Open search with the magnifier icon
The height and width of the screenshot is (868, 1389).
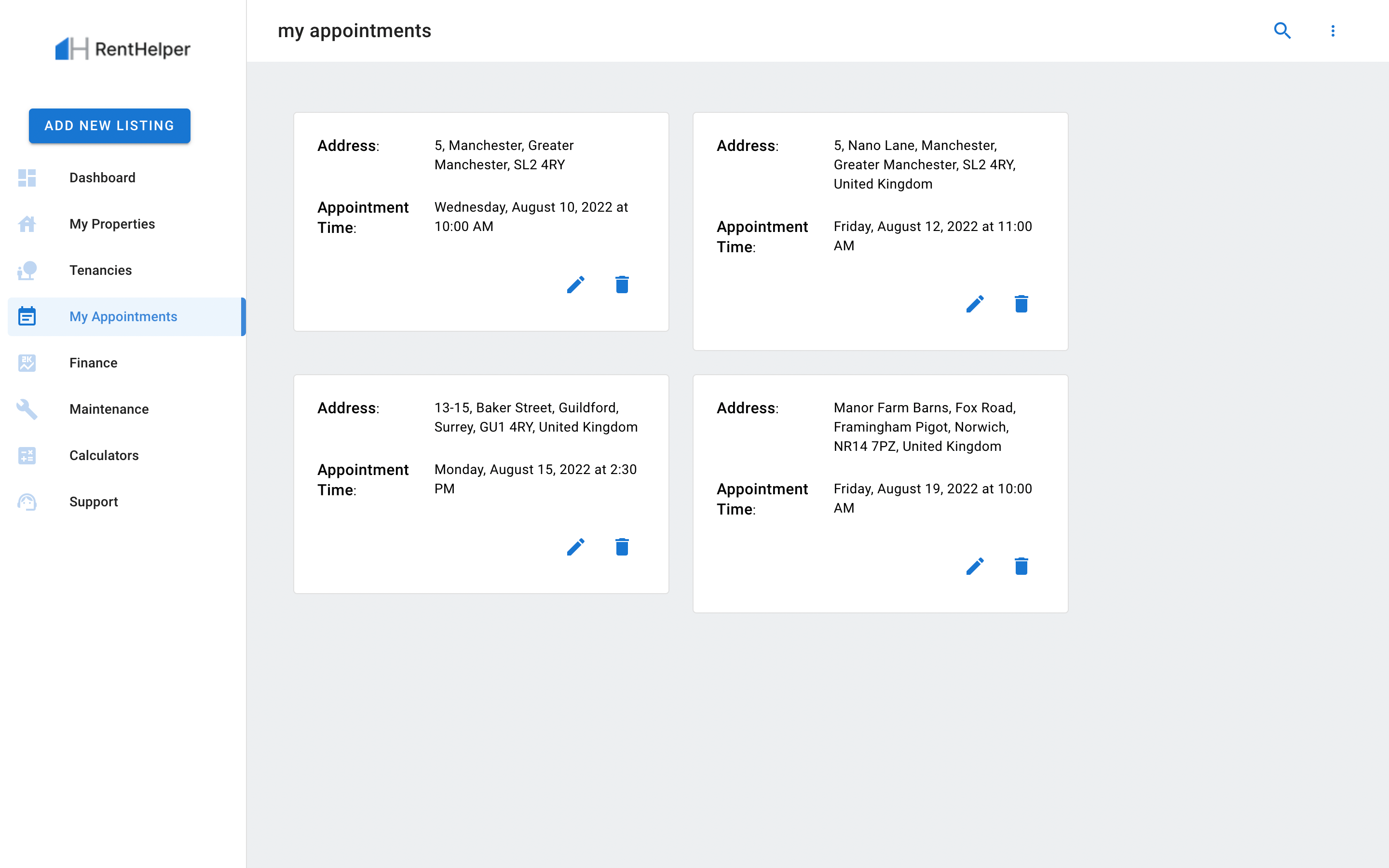(1282, 31)
